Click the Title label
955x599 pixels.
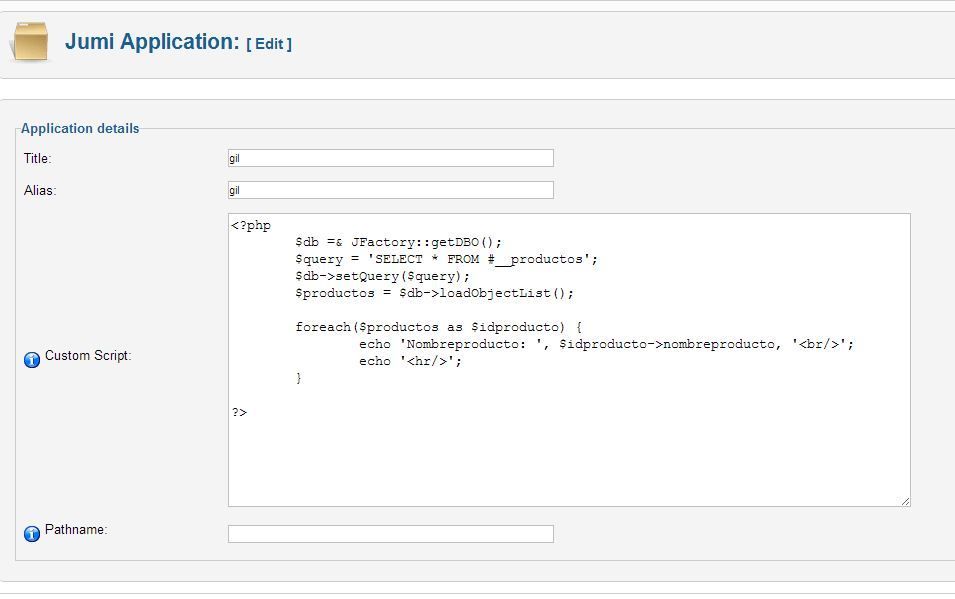37,158
